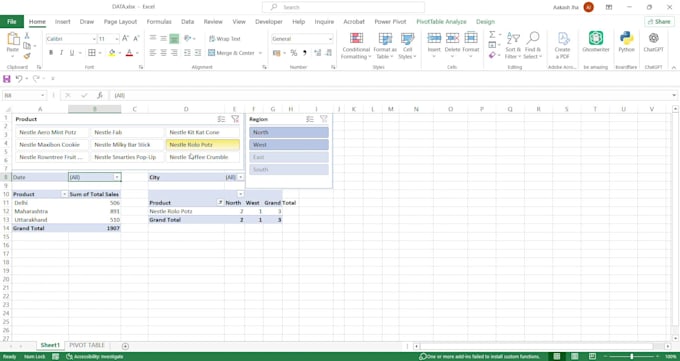Click the Increase Indent icon
This screenshot has width=680, height=361.
(198, 53)
